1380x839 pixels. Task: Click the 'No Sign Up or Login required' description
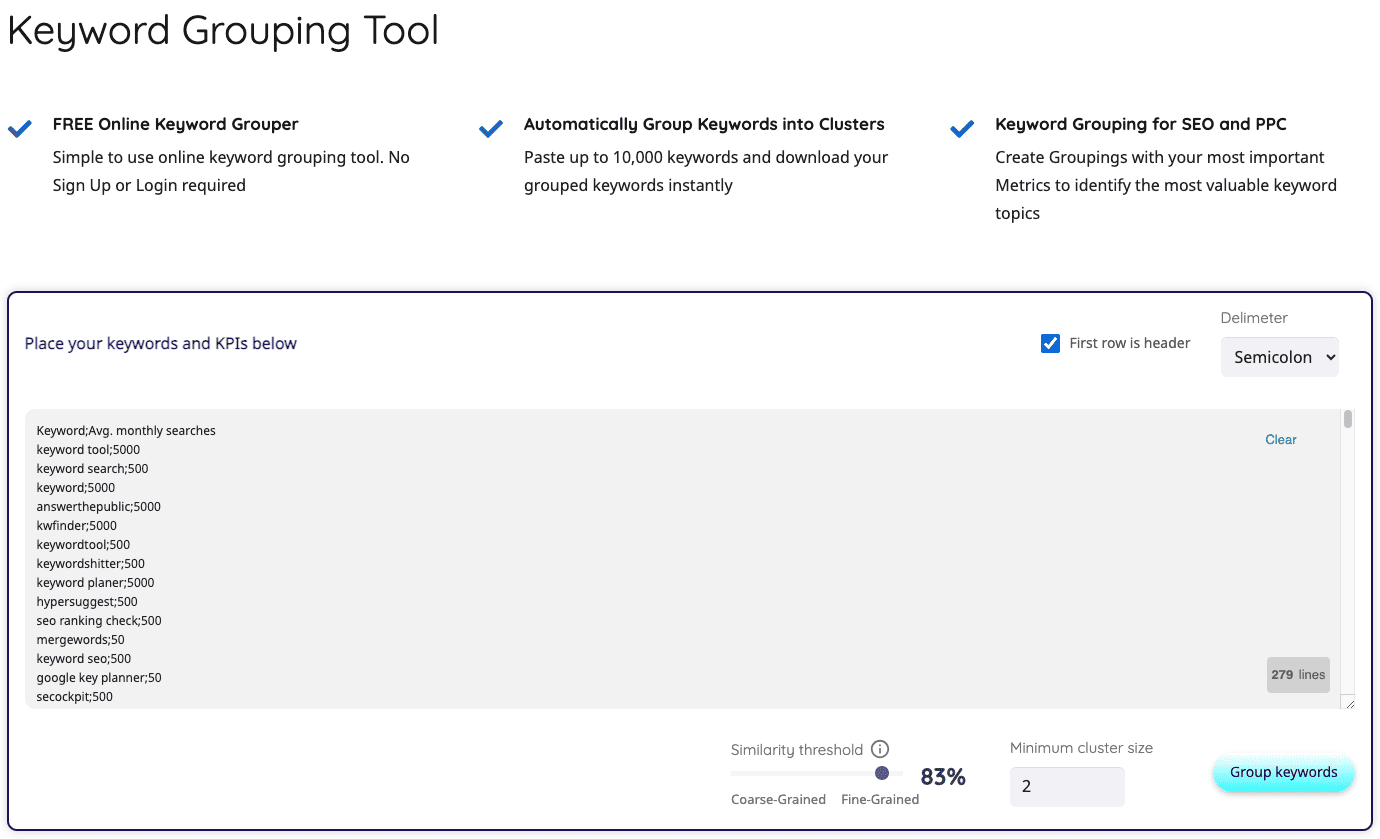(x=231, y=171)
